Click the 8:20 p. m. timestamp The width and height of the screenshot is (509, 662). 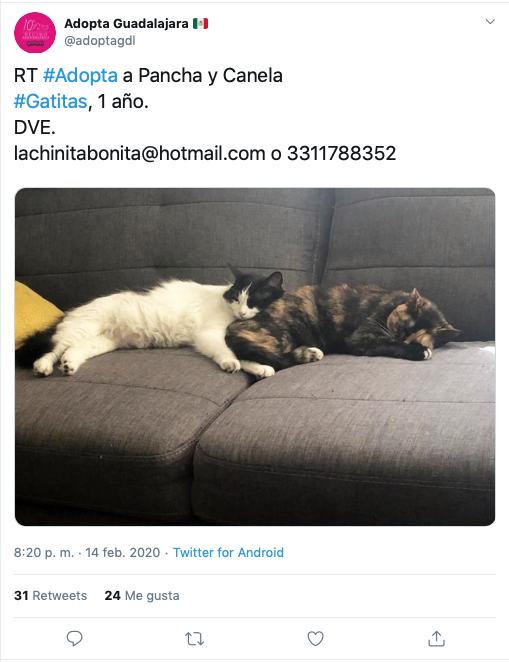44,552
